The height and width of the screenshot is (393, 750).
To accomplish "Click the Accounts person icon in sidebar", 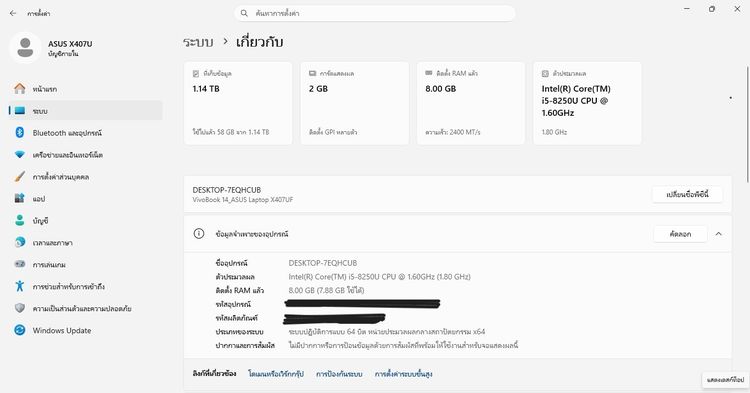I will pos(20,220).
